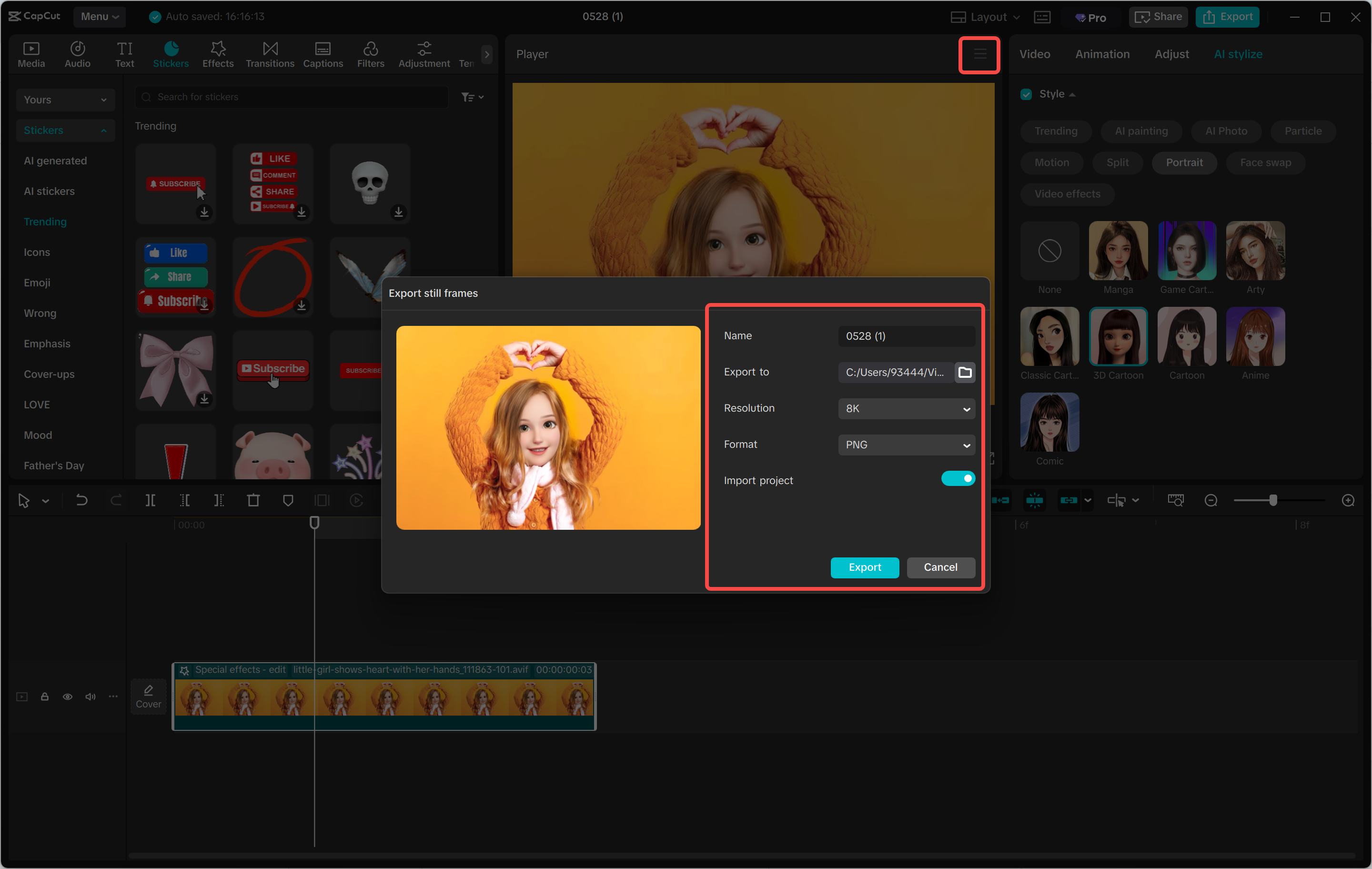Select the Audio panel icon
The height and width of the screenshot is (869, 1372).
78,54
